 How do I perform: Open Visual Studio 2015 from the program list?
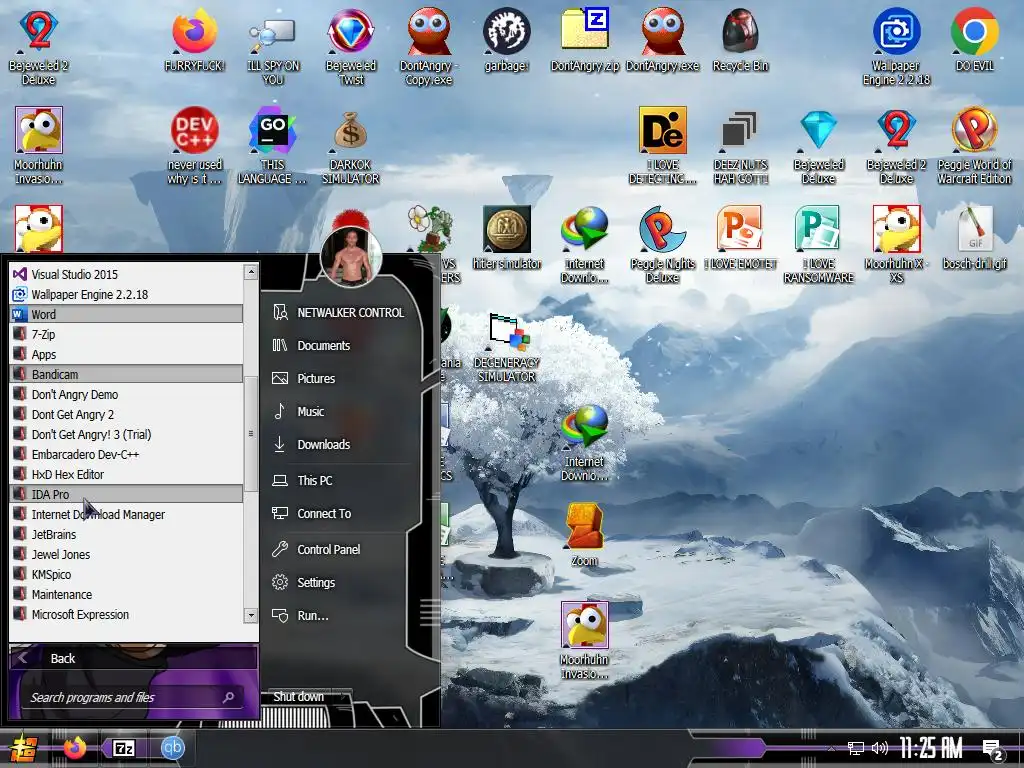127,274
